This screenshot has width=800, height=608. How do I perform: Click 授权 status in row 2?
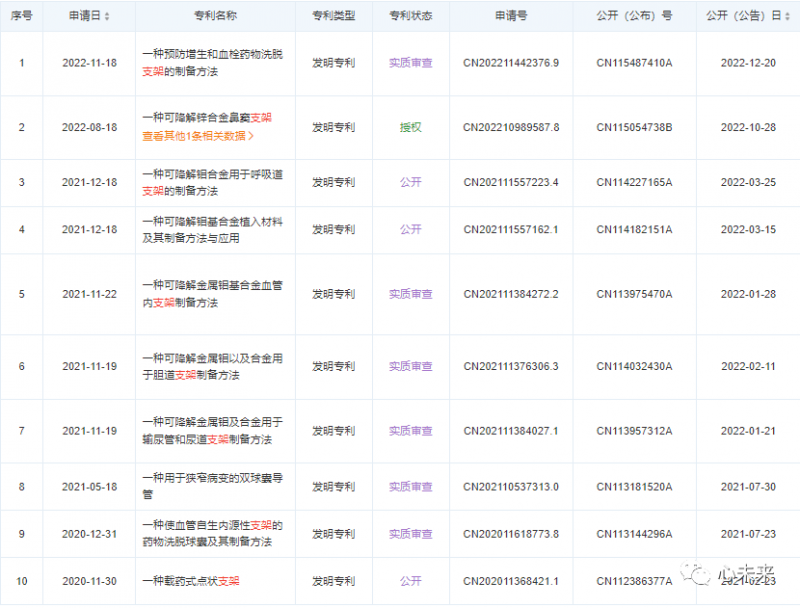coord(410,127)
